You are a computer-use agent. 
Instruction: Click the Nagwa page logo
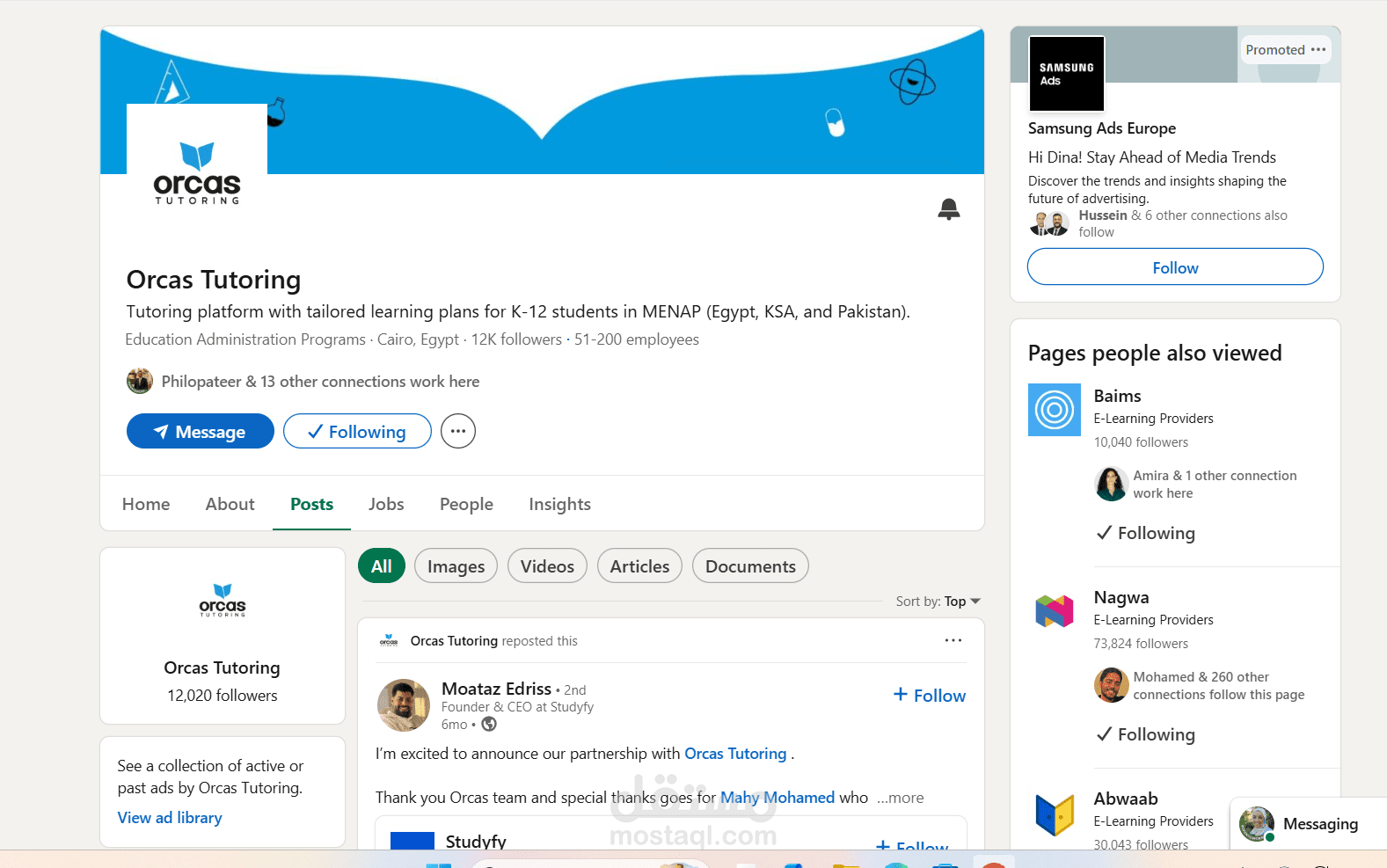click(1055, 611)
